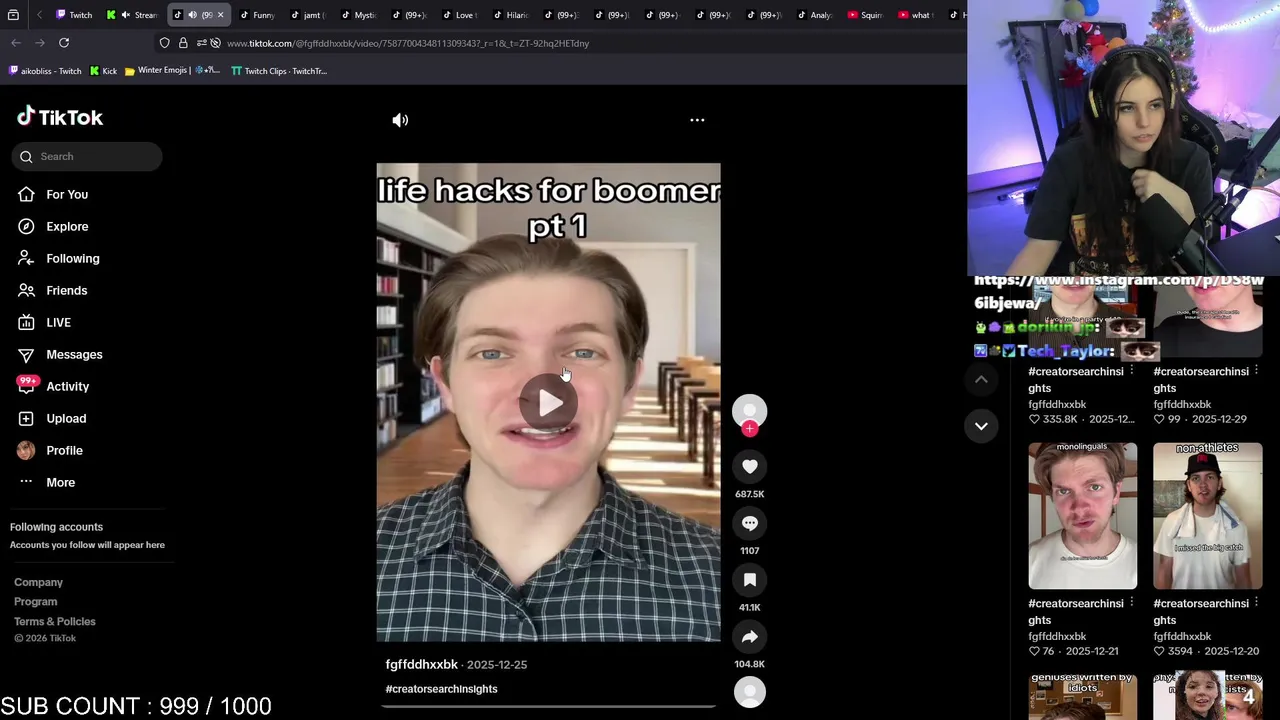Open the Winter Emojis bookmark folder

click(172, 71)
